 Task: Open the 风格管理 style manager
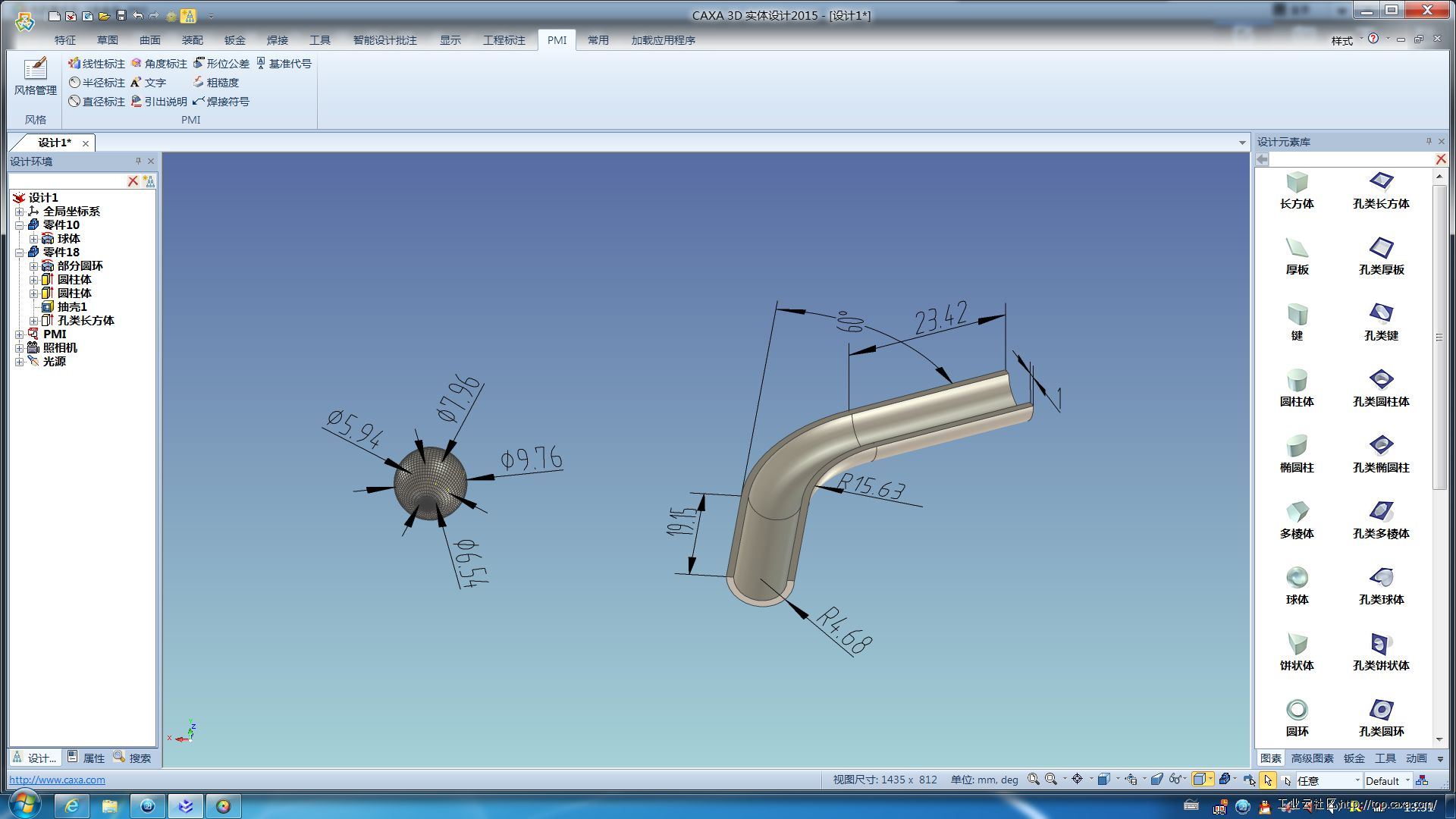coord(35,77)
